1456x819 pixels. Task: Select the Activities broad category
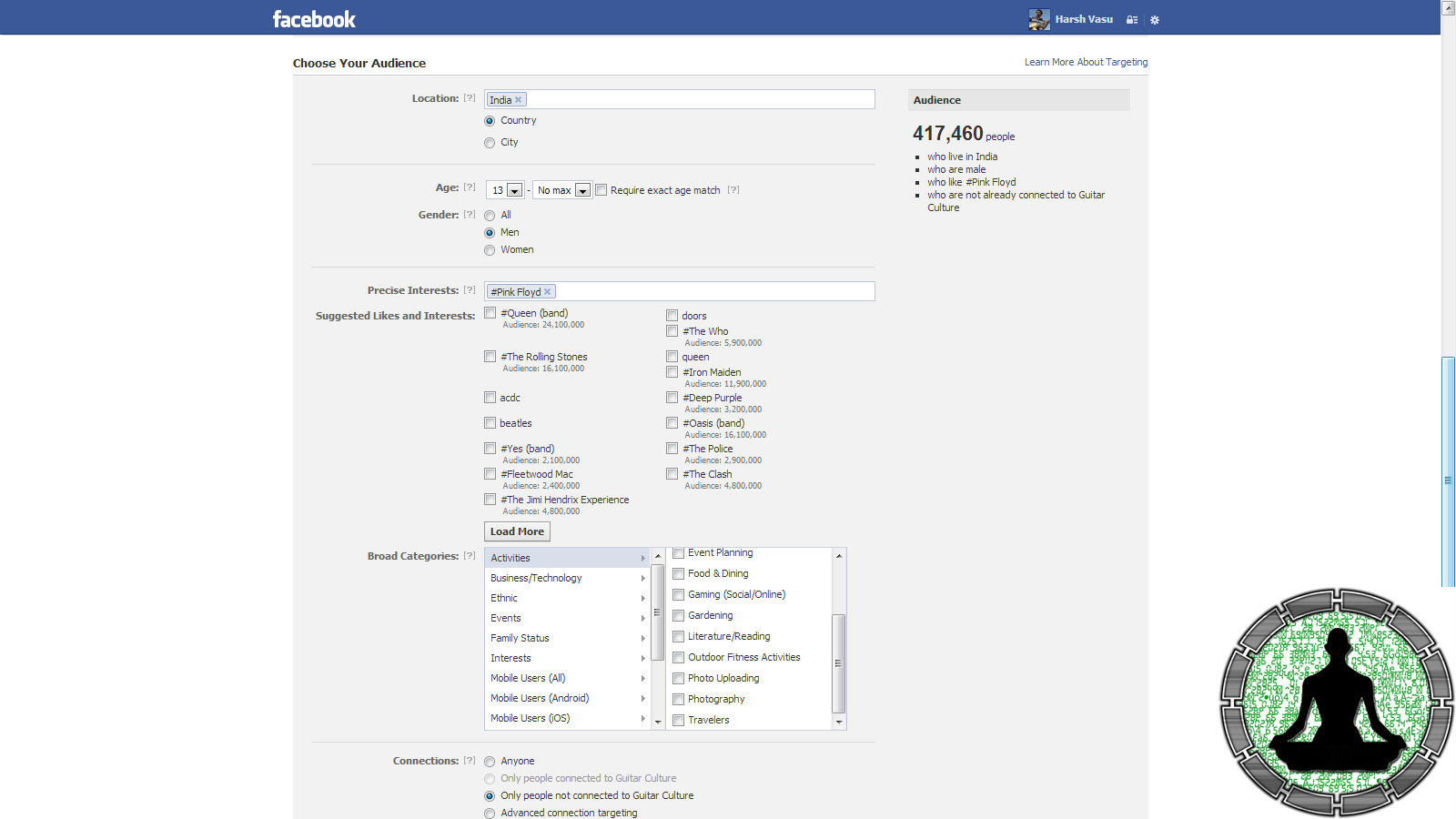pyautogui.click(x=568, y=559)
